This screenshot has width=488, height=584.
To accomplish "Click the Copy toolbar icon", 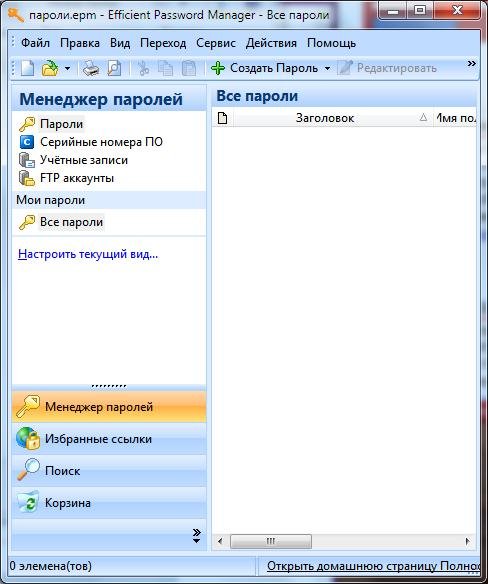I will (x=166, y=69).
